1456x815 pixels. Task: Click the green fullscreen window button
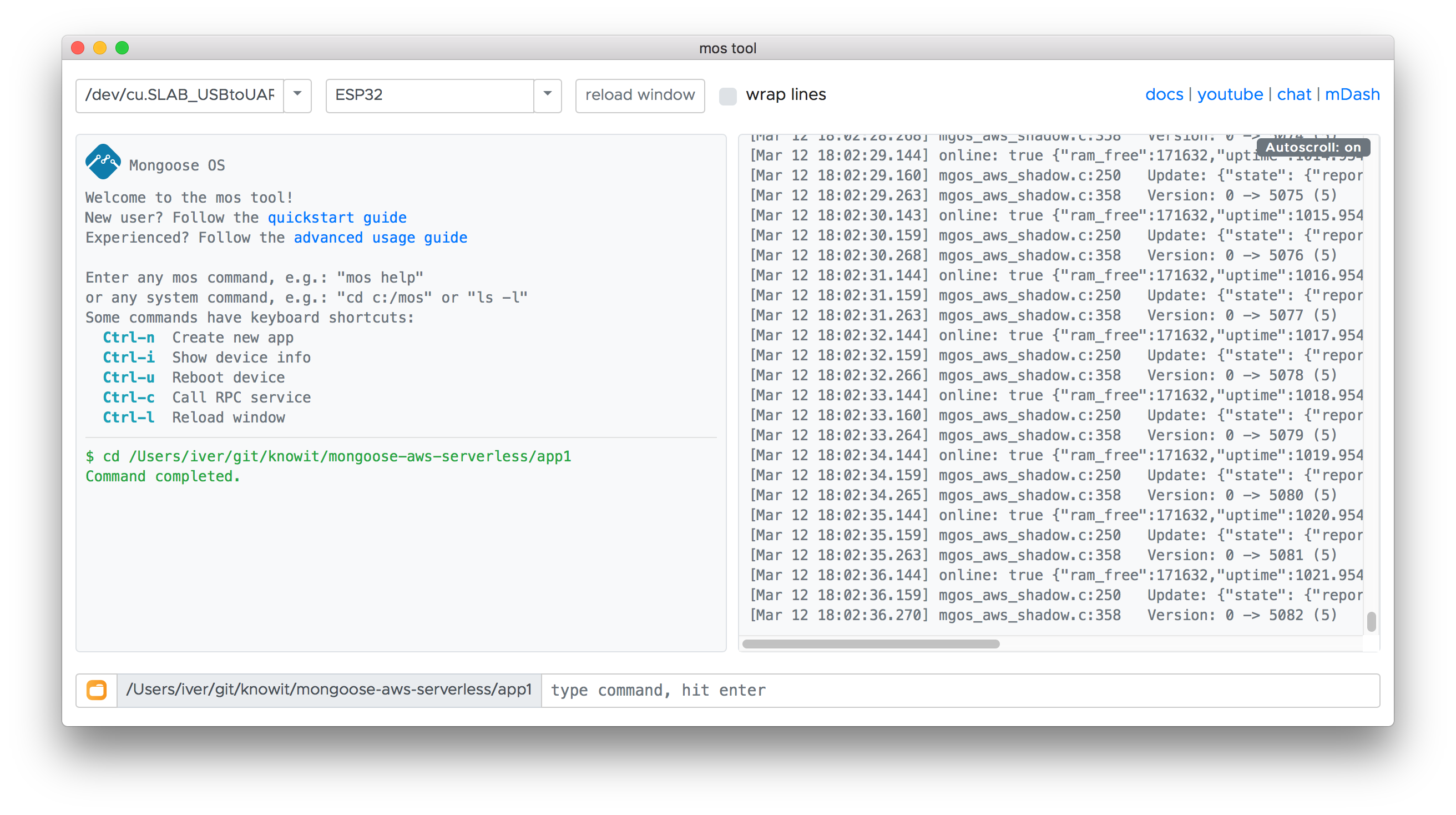[122, 48]
